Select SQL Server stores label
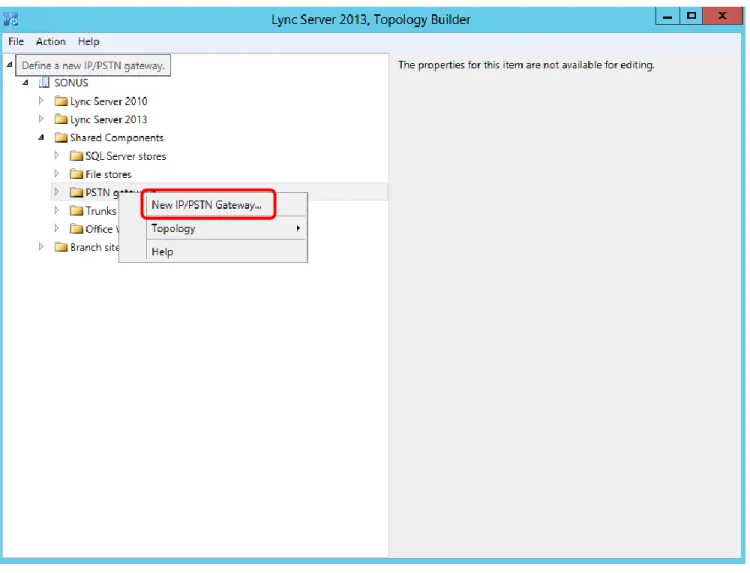This screenshot has width=750, height=573. tap(126, 156)
